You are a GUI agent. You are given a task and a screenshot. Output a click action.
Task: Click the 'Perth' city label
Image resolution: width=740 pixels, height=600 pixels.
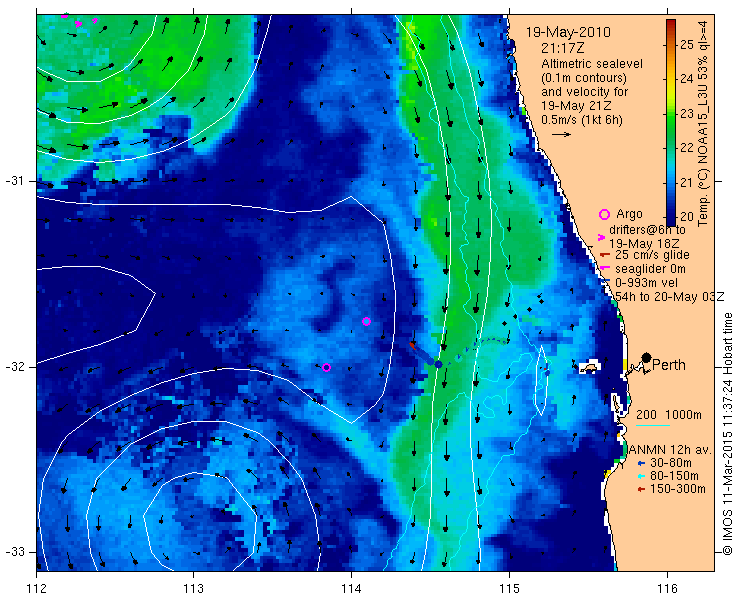[x=669, y=365]
